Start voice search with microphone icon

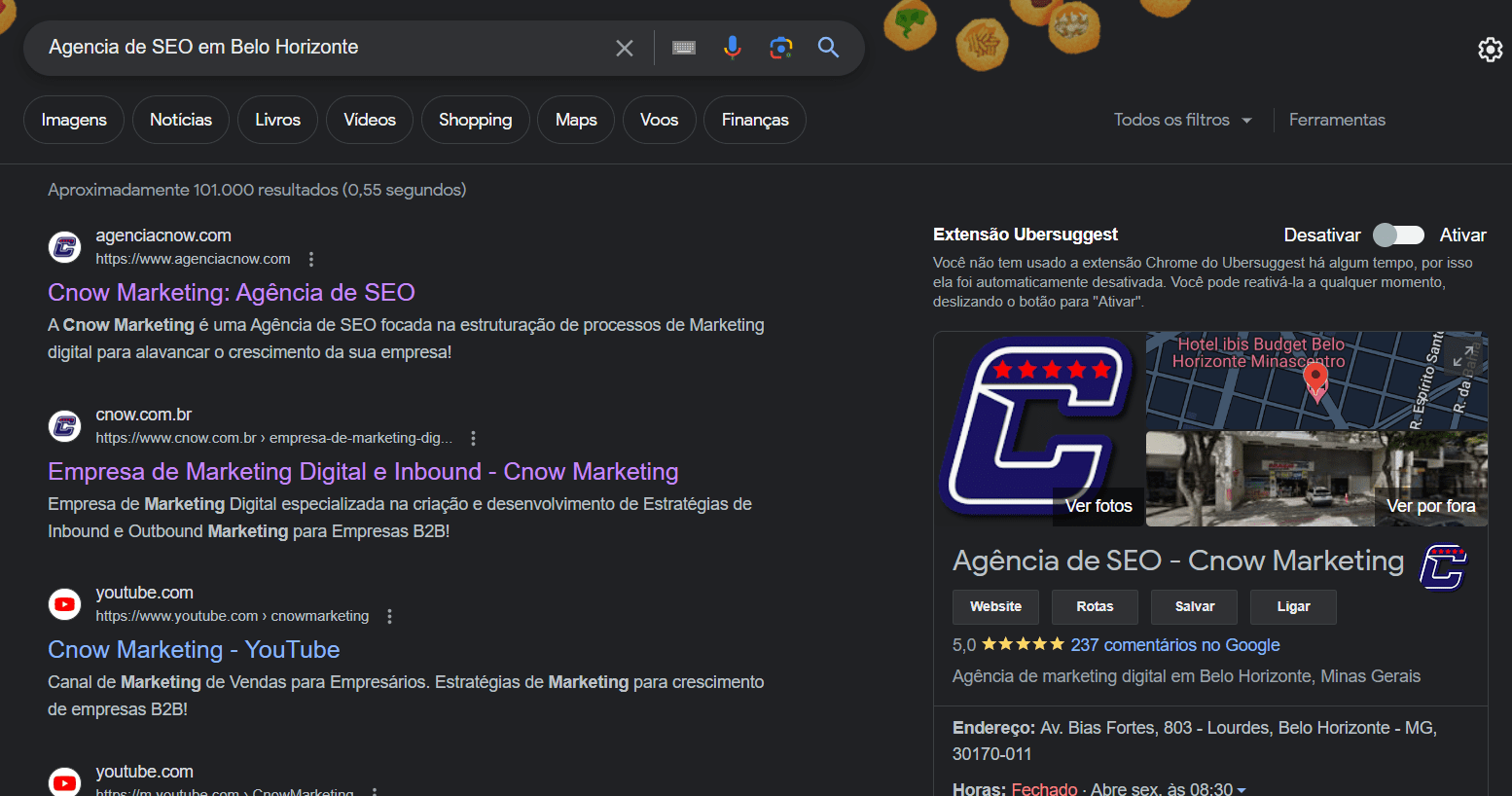coord(733,47)
